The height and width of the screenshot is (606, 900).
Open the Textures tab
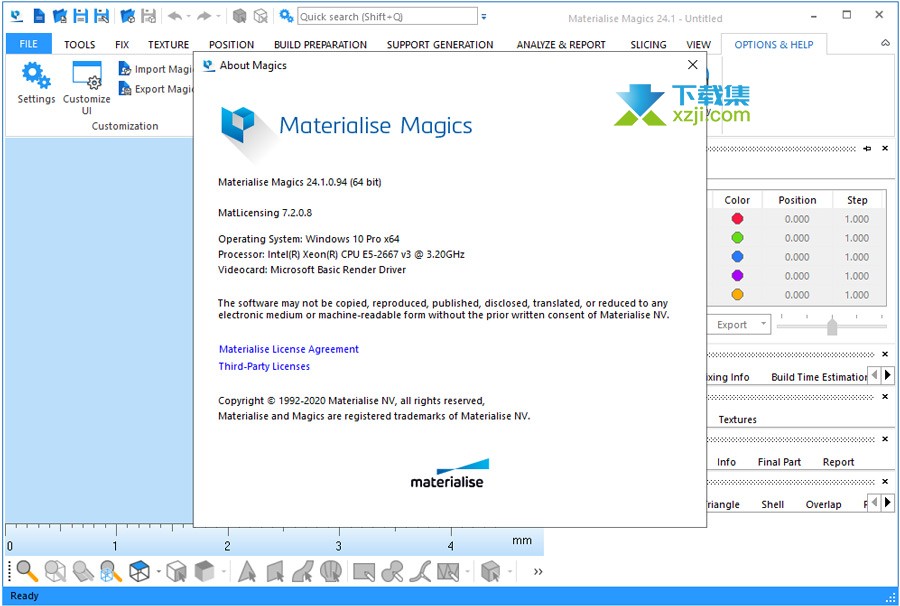tap(737, 419)
